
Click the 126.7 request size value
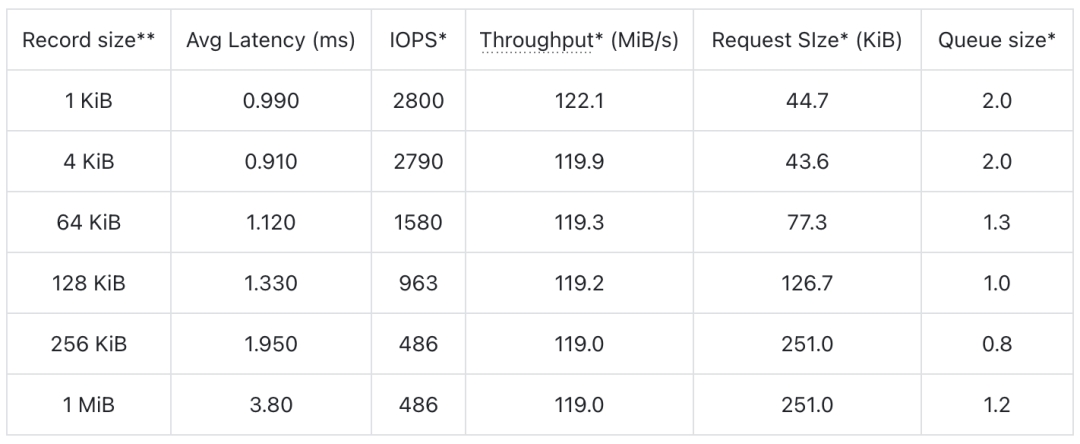tap(807, 283)
